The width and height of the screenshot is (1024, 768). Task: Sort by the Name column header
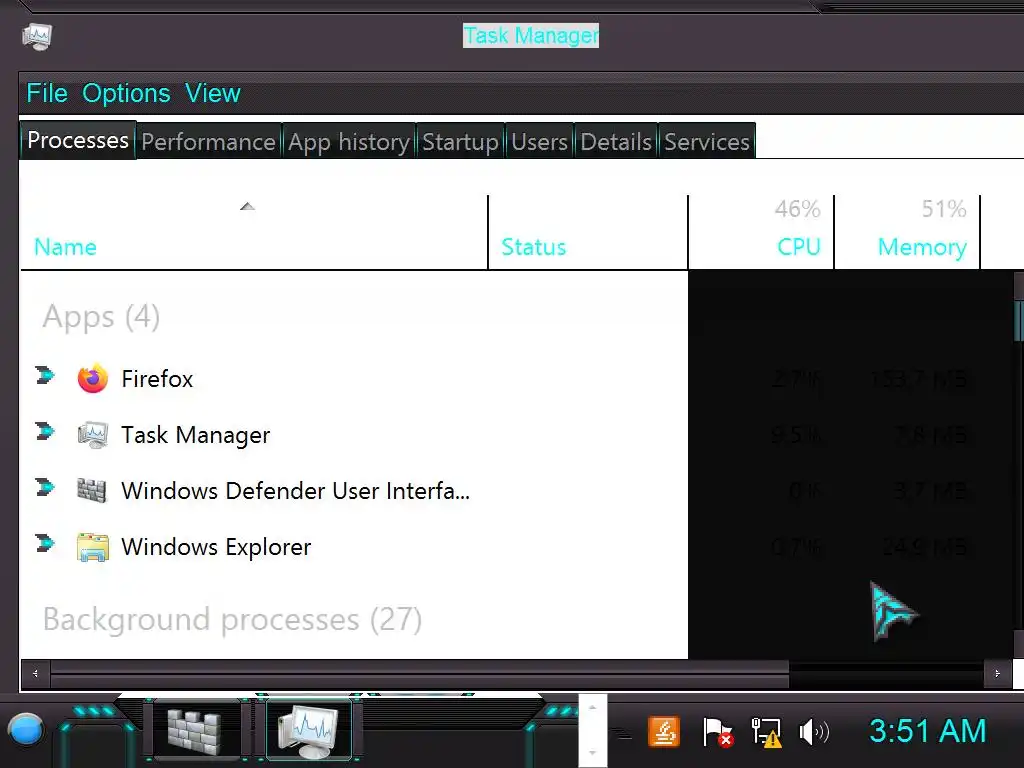(65, 247)
